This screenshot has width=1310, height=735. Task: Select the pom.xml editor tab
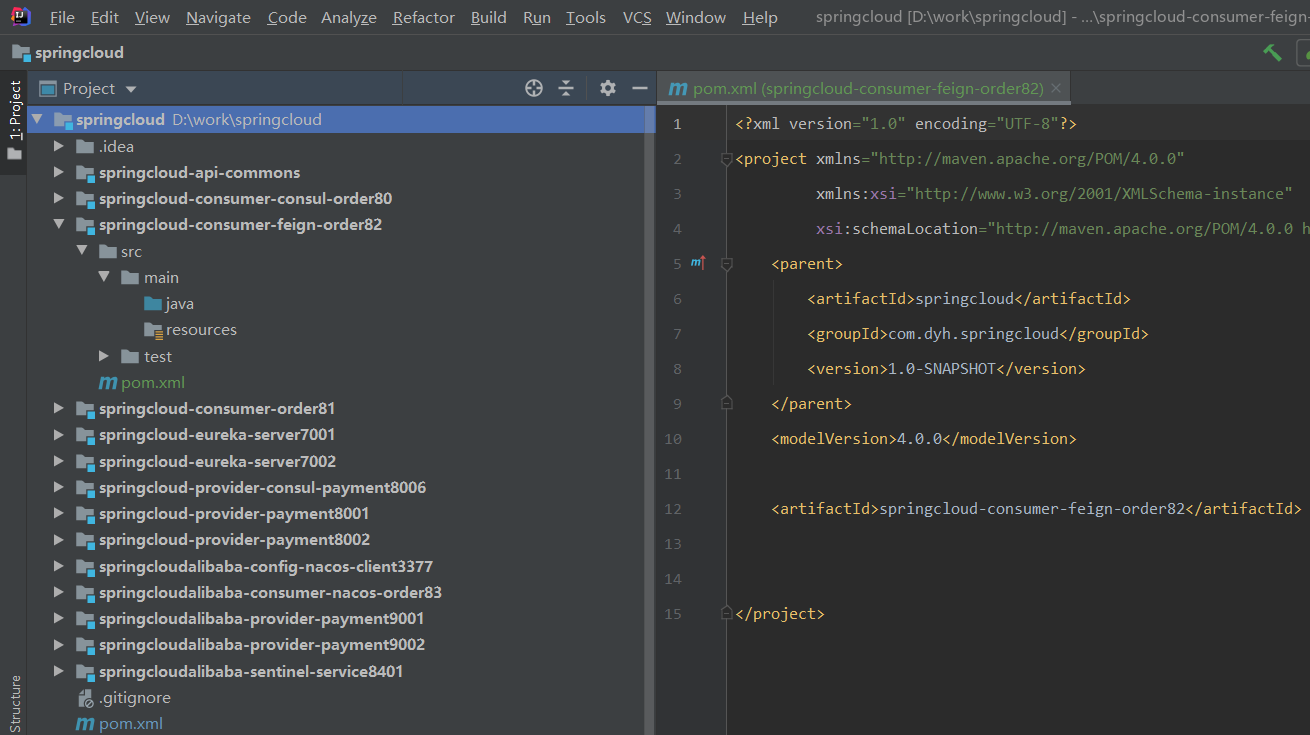[860, 88]
